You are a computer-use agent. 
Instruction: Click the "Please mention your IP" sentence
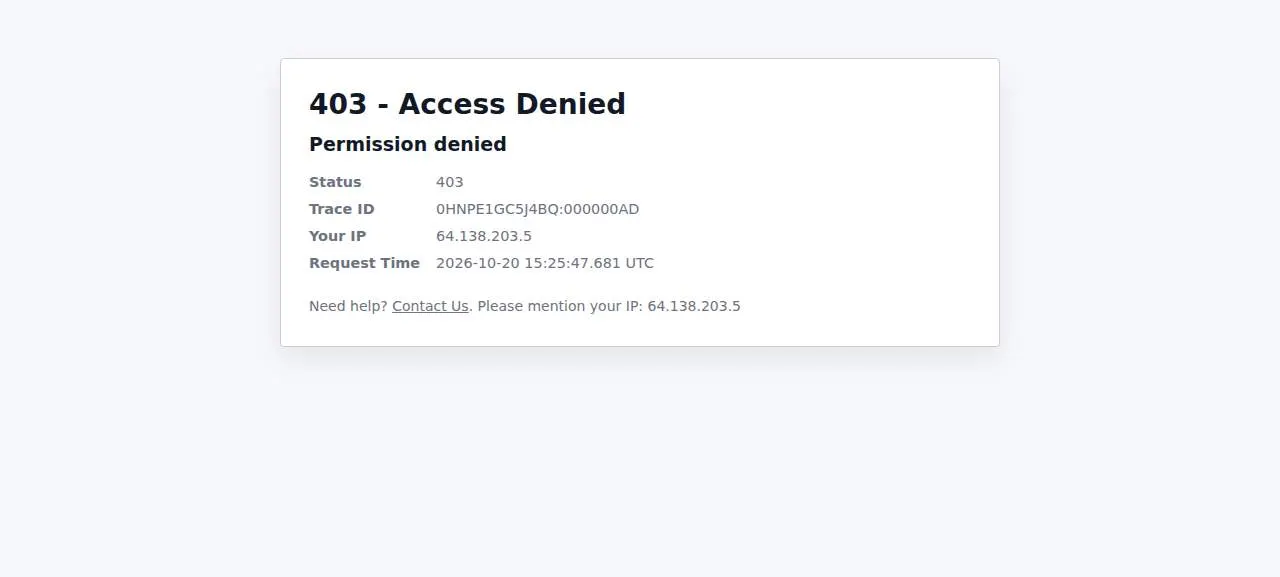[x=560, y=306]
